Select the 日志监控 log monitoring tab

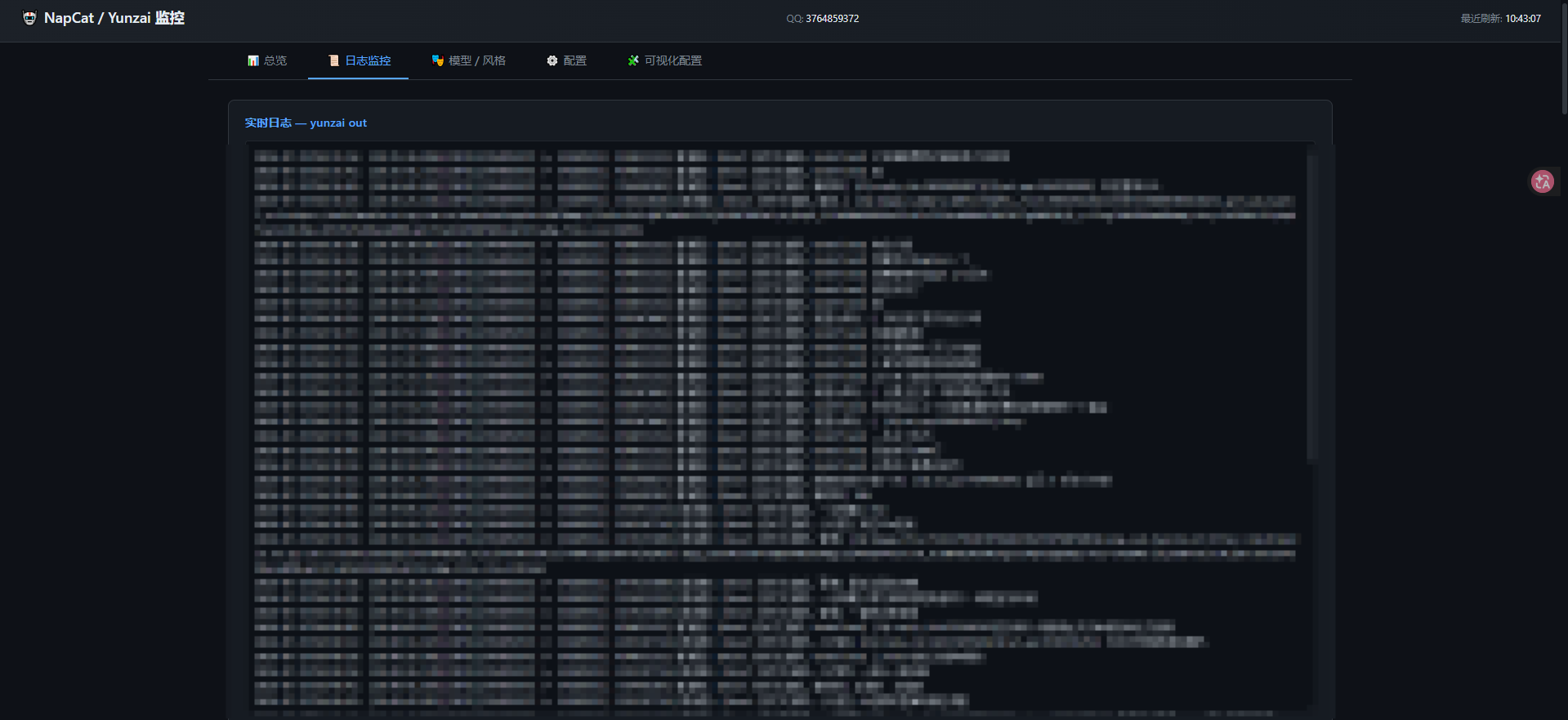(359, 60)
